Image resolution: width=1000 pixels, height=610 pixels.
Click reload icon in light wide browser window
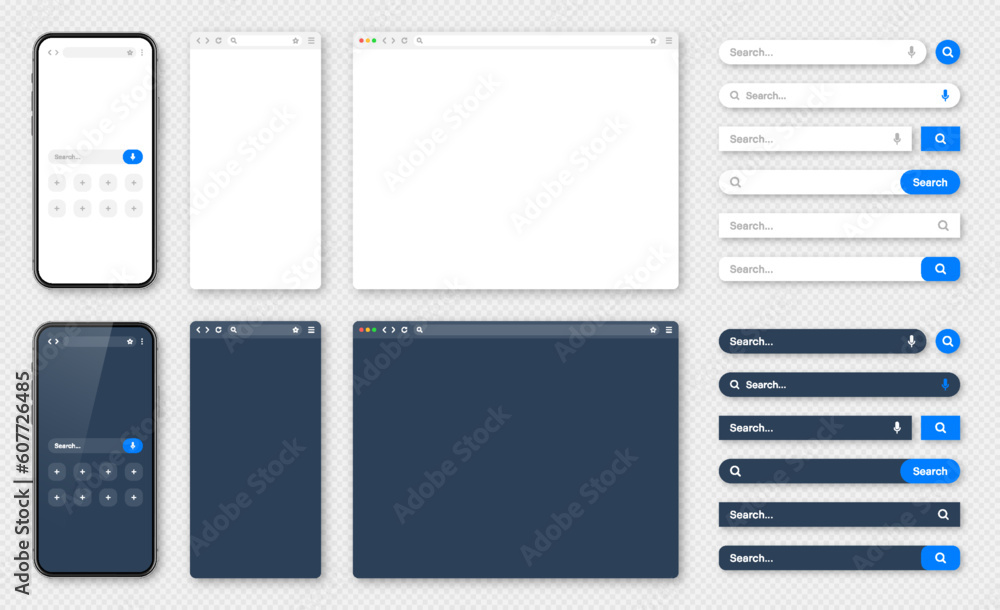(404, 40)
